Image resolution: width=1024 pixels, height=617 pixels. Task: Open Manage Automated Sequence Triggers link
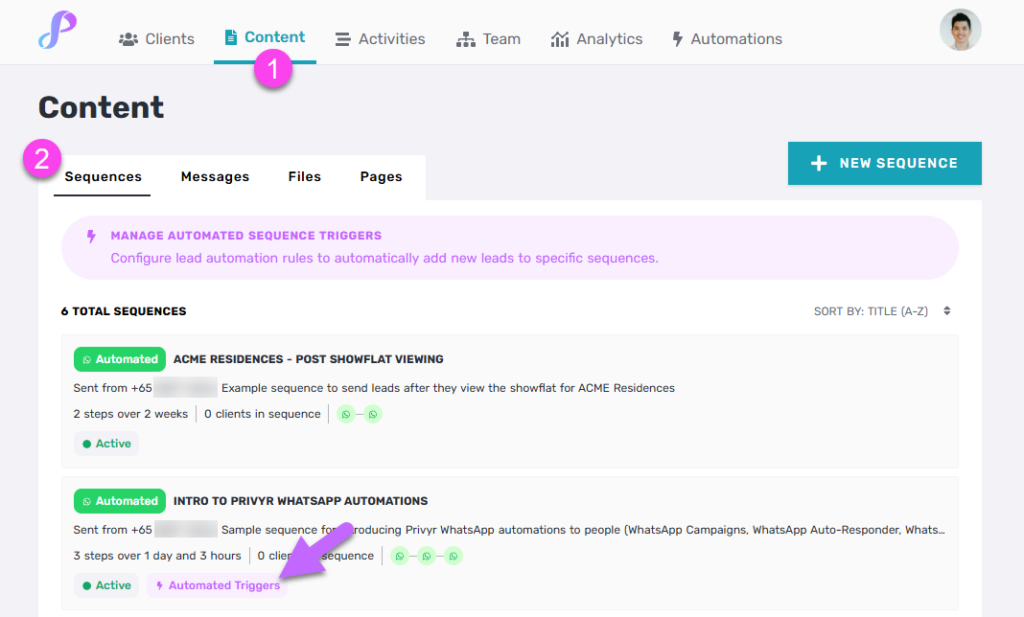(x=246, y=236)
